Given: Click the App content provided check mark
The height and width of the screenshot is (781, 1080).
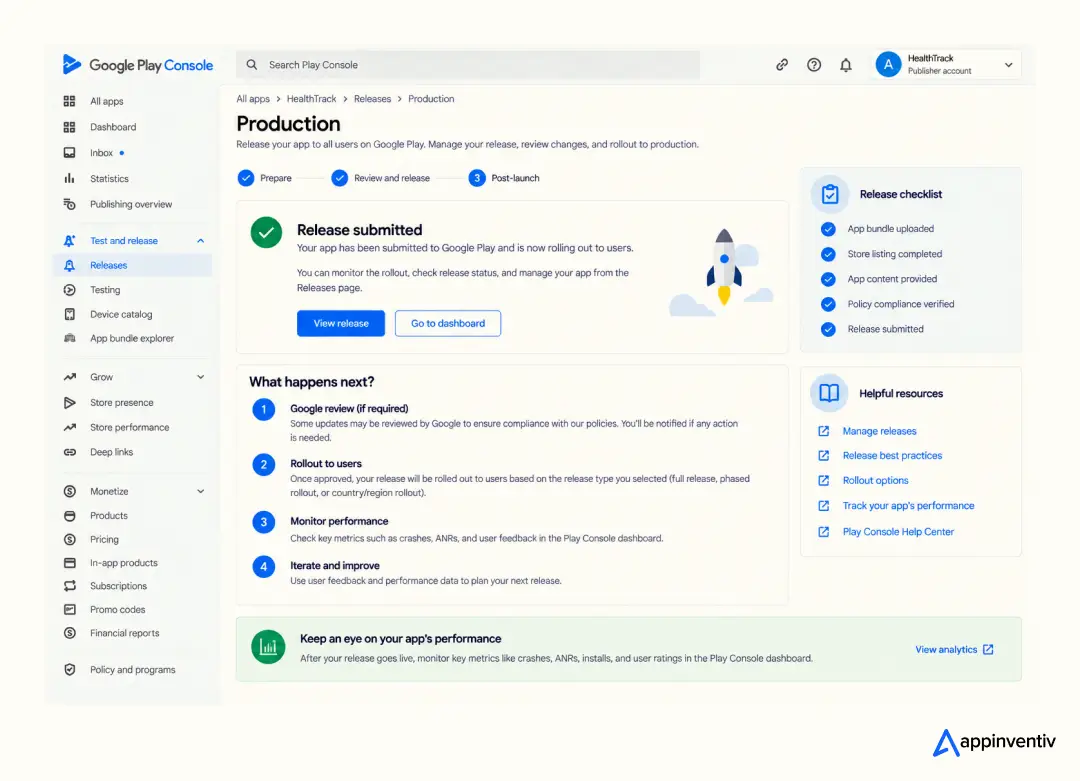Looking at the screenshot, I should [828, 279].
